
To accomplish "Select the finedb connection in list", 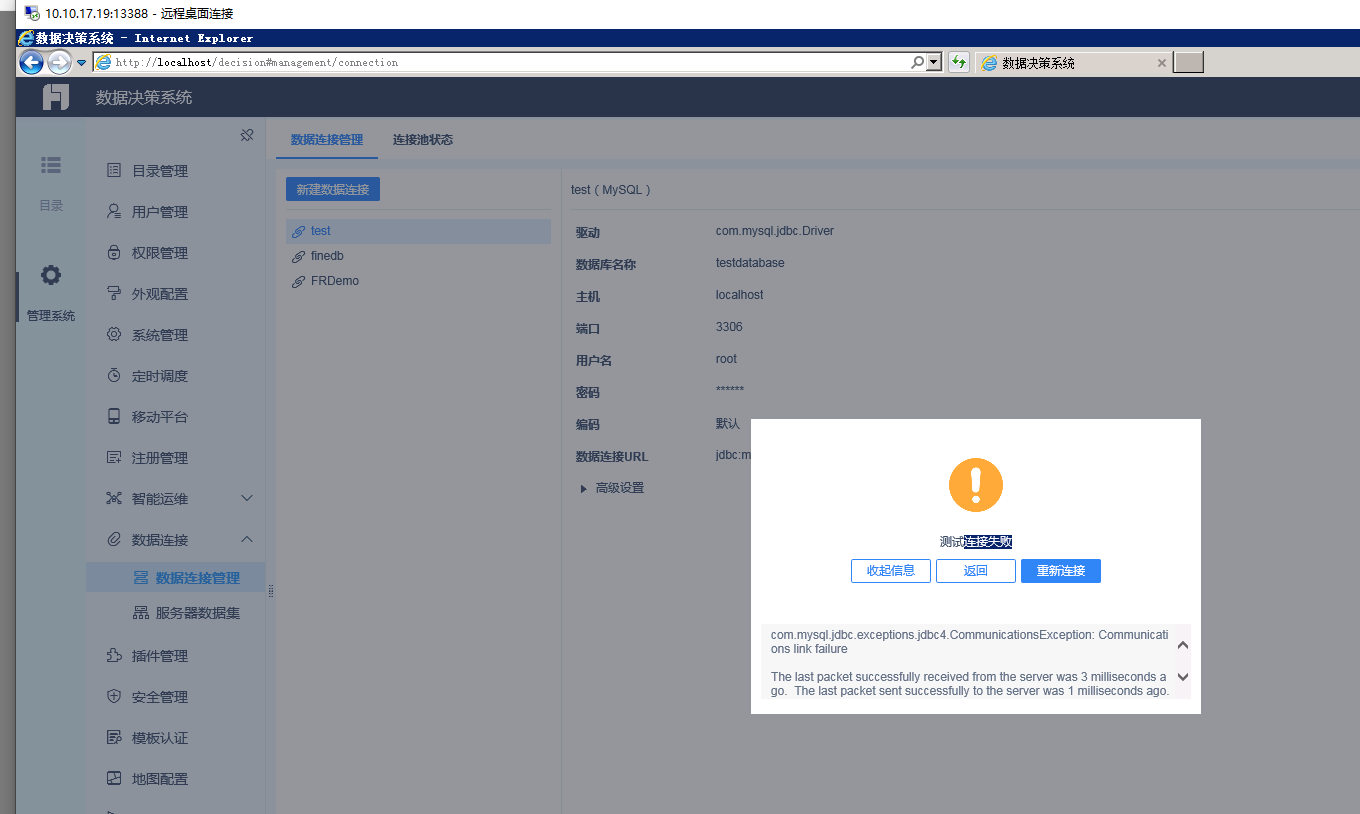I will (418, 256).
